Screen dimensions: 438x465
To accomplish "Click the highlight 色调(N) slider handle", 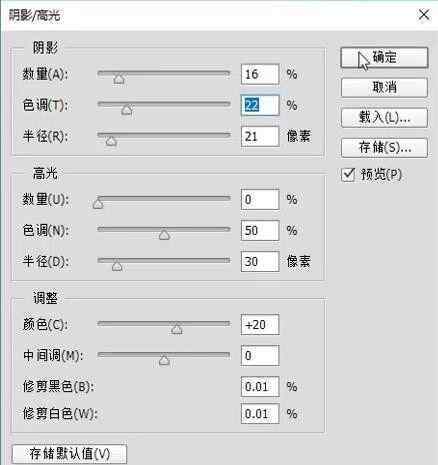I will pos(164,235).
